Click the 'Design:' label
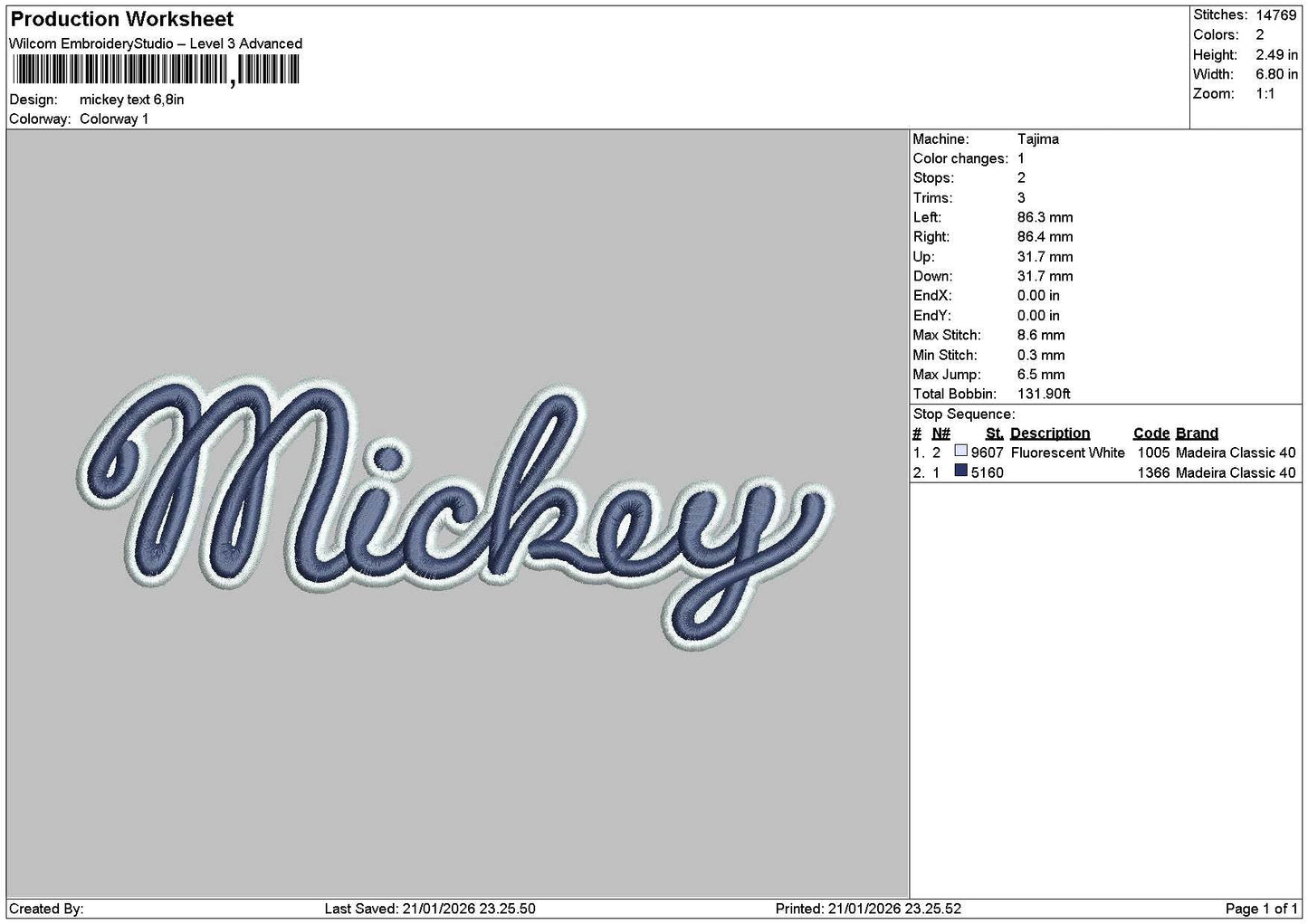 click(33, 100)
